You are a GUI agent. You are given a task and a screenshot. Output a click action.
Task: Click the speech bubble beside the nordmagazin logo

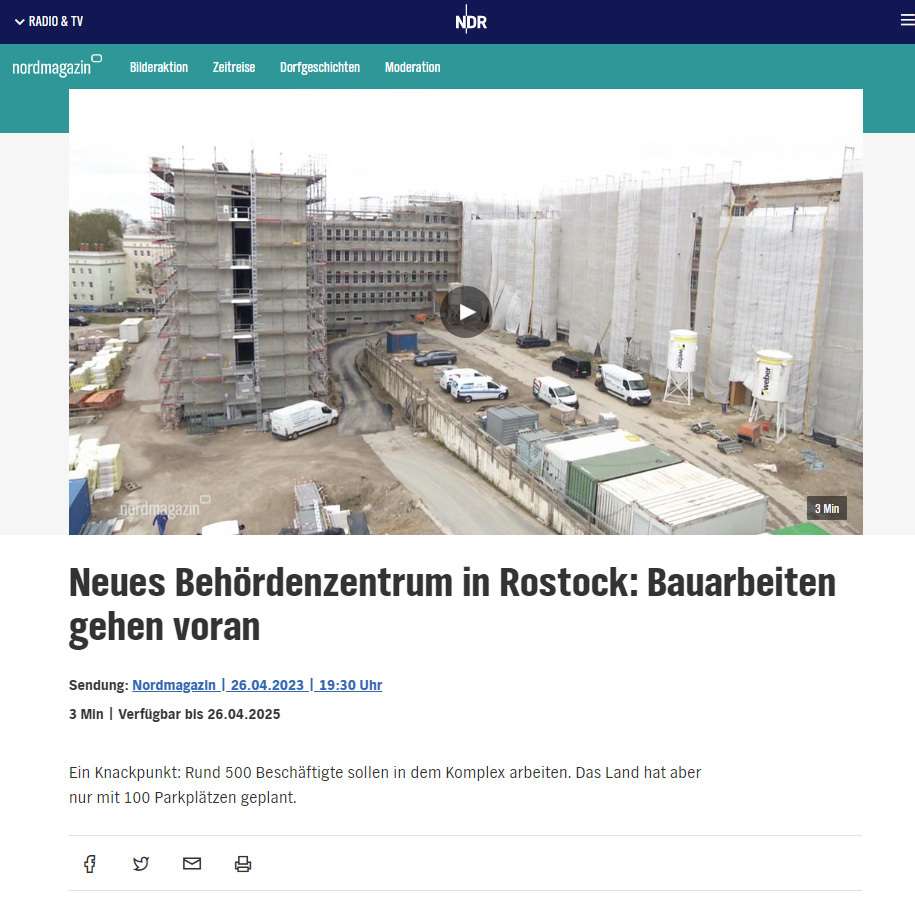[x=96, y=57]
